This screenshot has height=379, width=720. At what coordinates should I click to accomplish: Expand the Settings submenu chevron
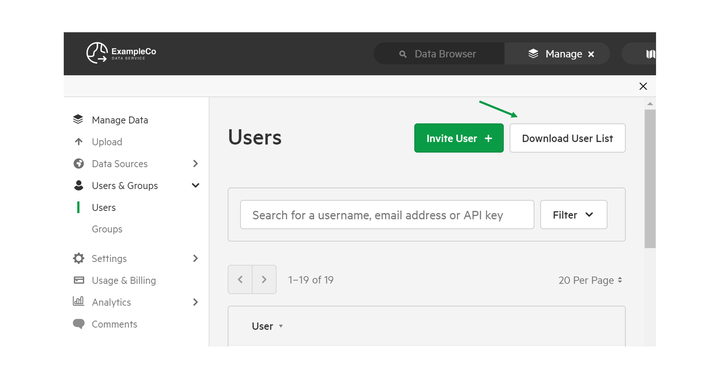pyautogui.click(x=195, y=258)
